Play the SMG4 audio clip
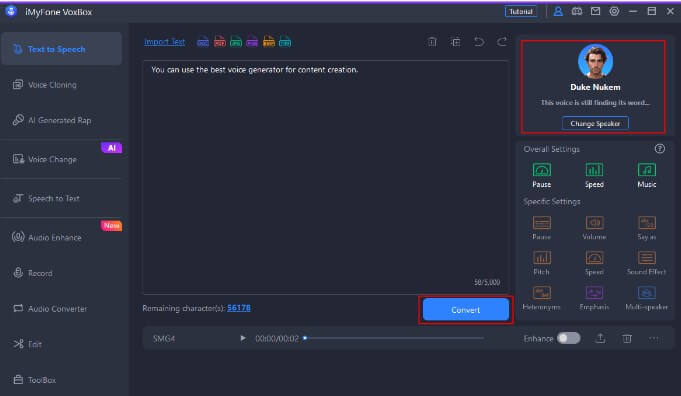Image resolution: width=681 pixels, height=396 pixels. click(x=243, y=338)
